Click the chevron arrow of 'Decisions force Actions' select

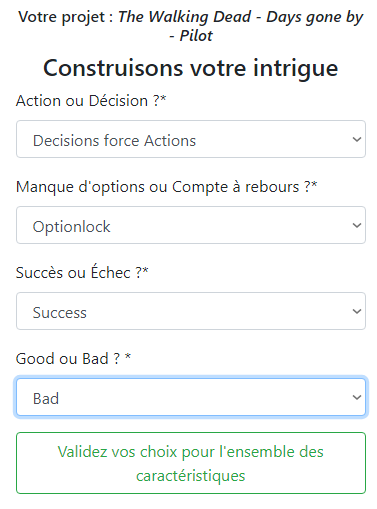coord(357,139)
